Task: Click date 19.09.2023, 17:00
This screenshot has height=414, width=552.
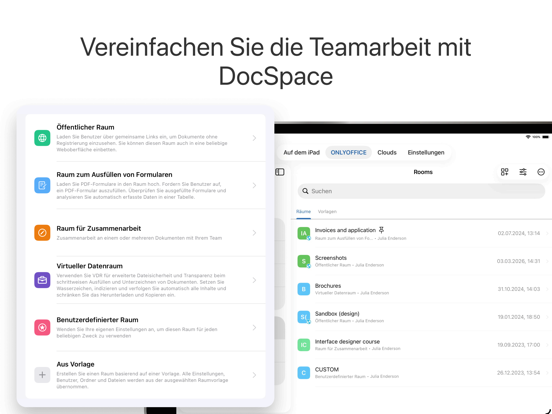Action: tap(519, 345)
